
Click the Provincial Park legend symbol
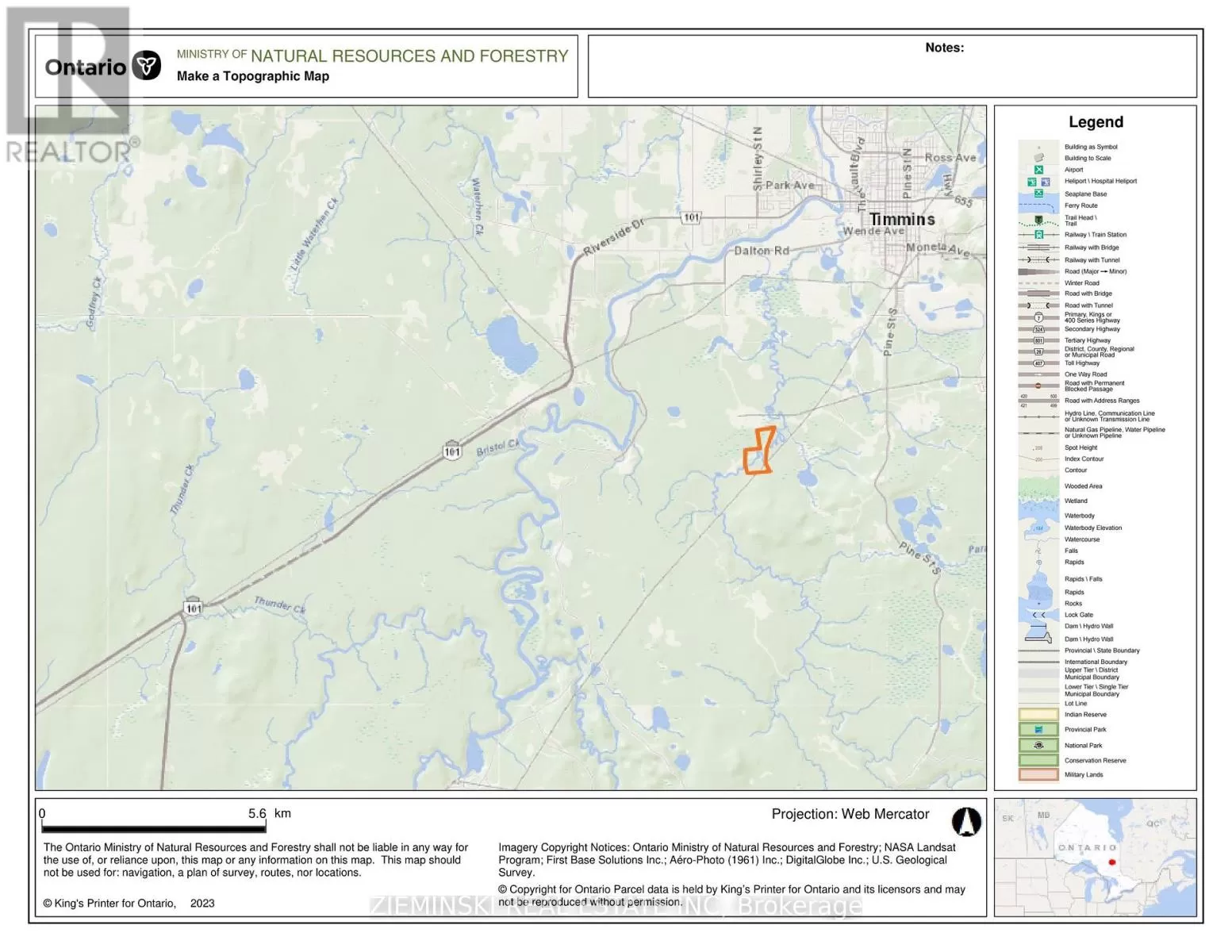click(1038, 729)
